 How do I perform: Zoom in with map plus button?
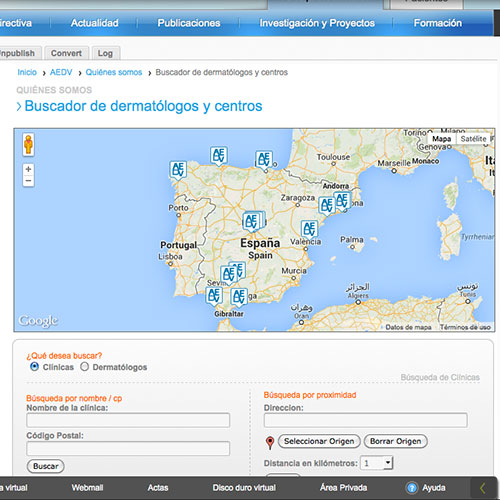click(x=28, y=169)
